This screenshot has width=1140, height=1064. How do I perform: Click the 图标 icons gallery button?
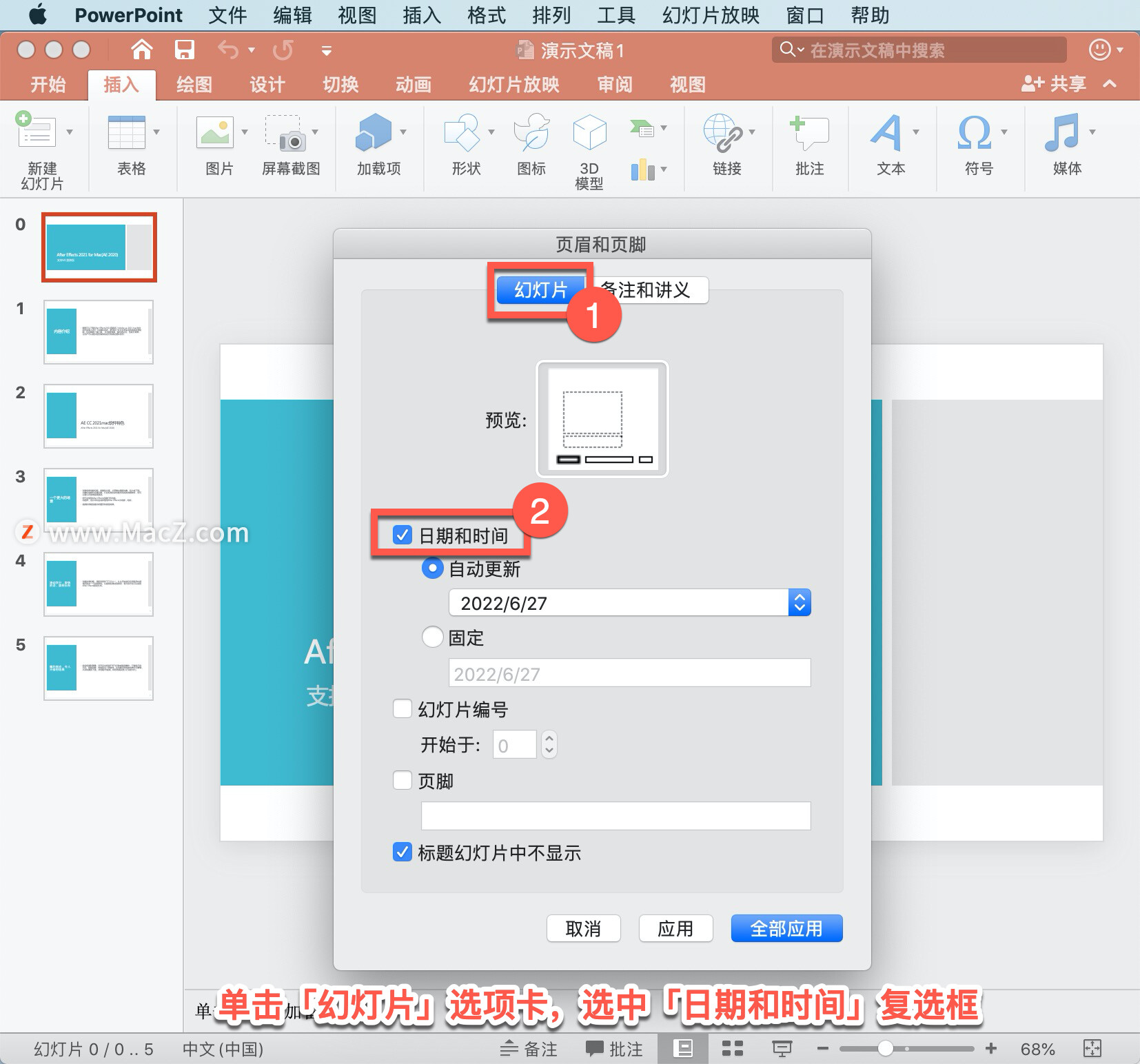(532, 132)
